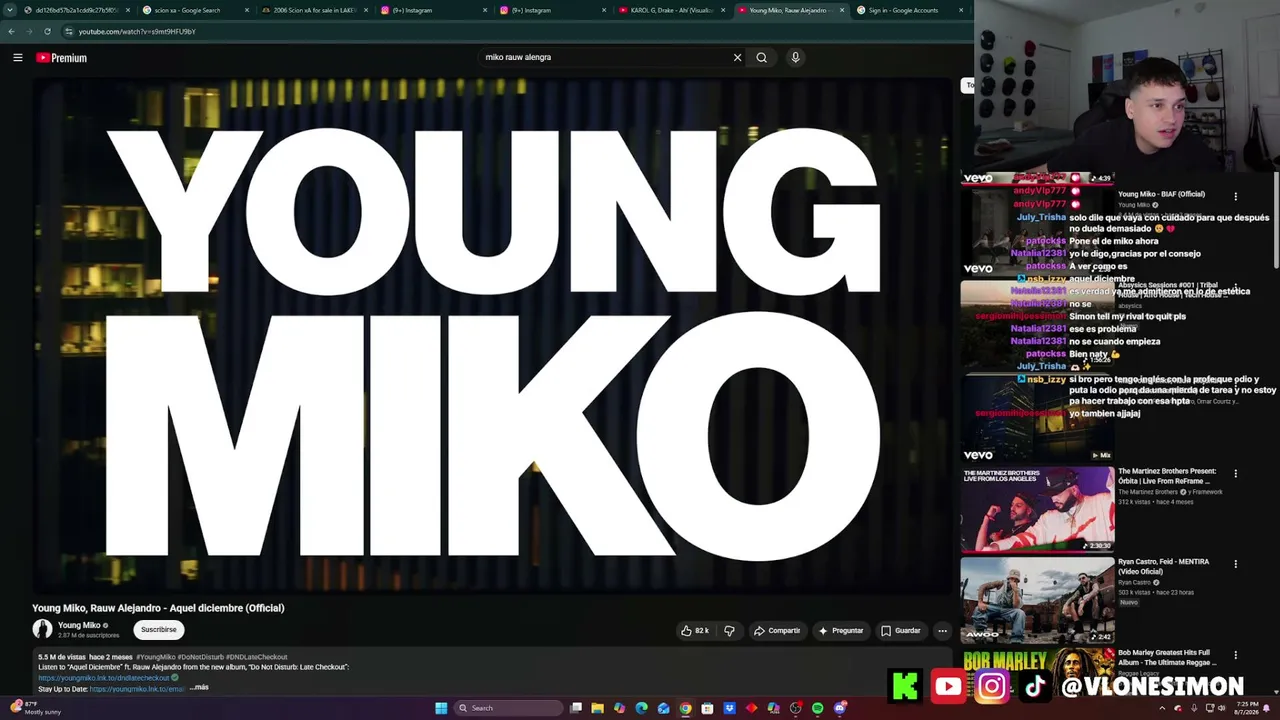
Task: Go to YouTube Premium home via logo
Action: pos(62,58)
